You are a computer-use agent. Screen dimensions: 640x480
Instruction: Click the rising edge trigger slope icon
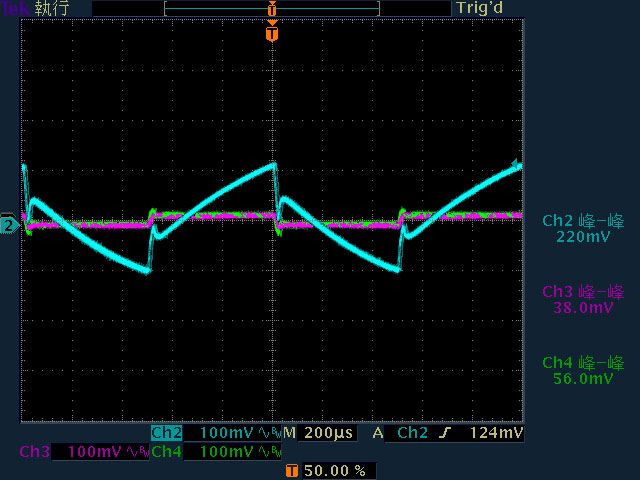pos(445,433)
